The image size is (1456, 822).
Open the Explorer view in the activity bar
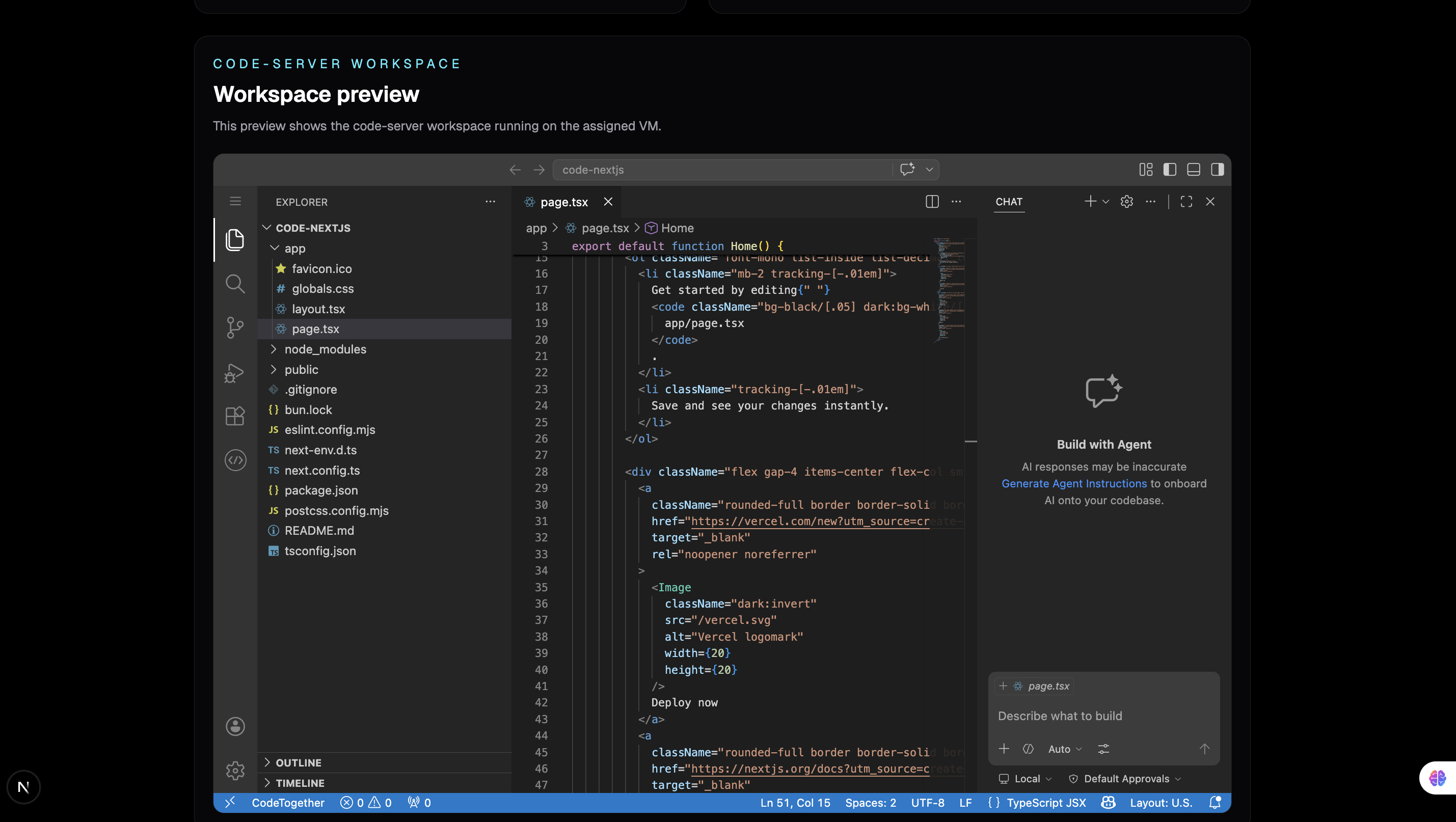234,239
